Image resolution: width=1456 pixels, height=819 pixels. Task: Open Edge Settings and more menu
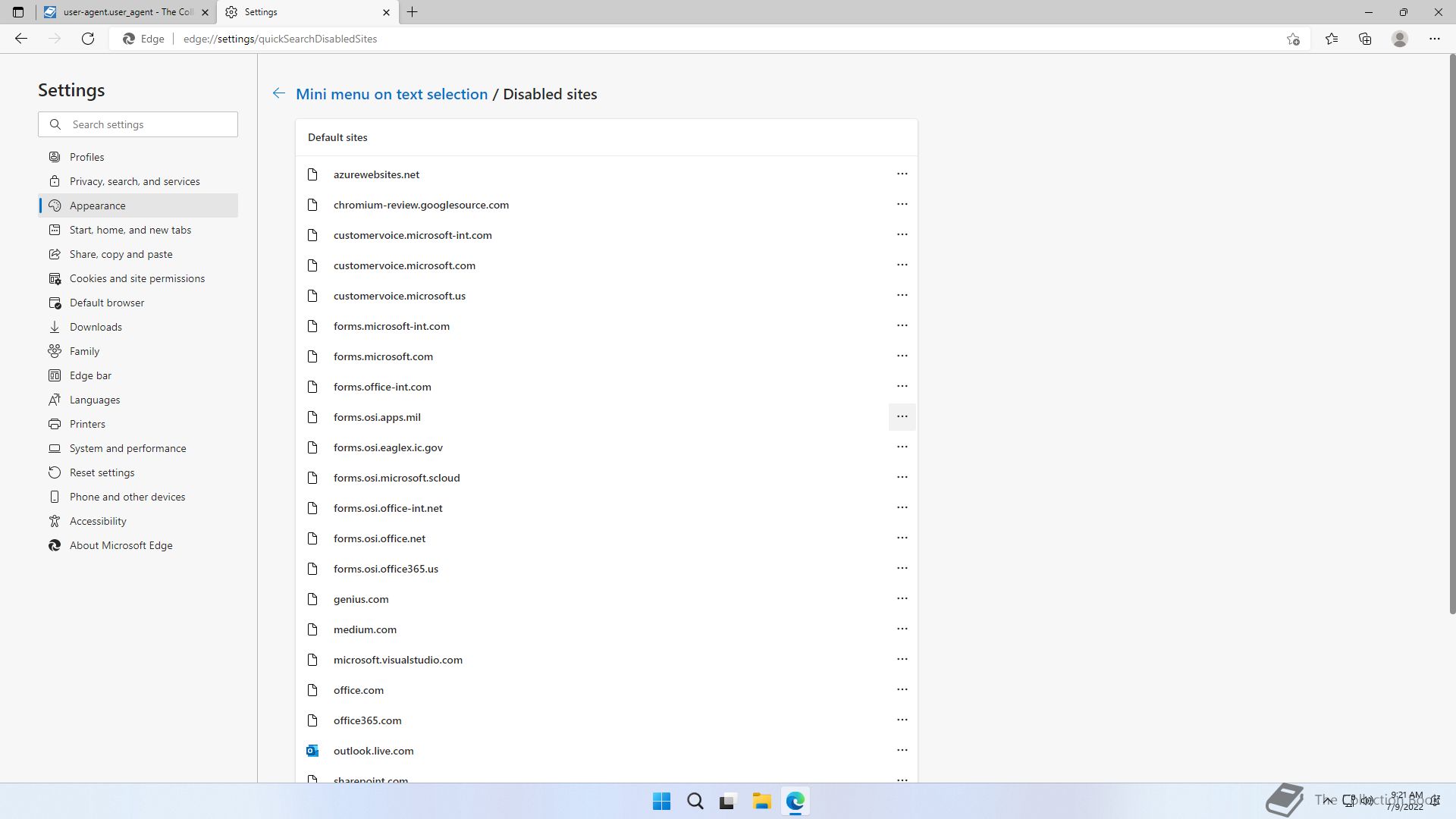(x=1435, y=39)
